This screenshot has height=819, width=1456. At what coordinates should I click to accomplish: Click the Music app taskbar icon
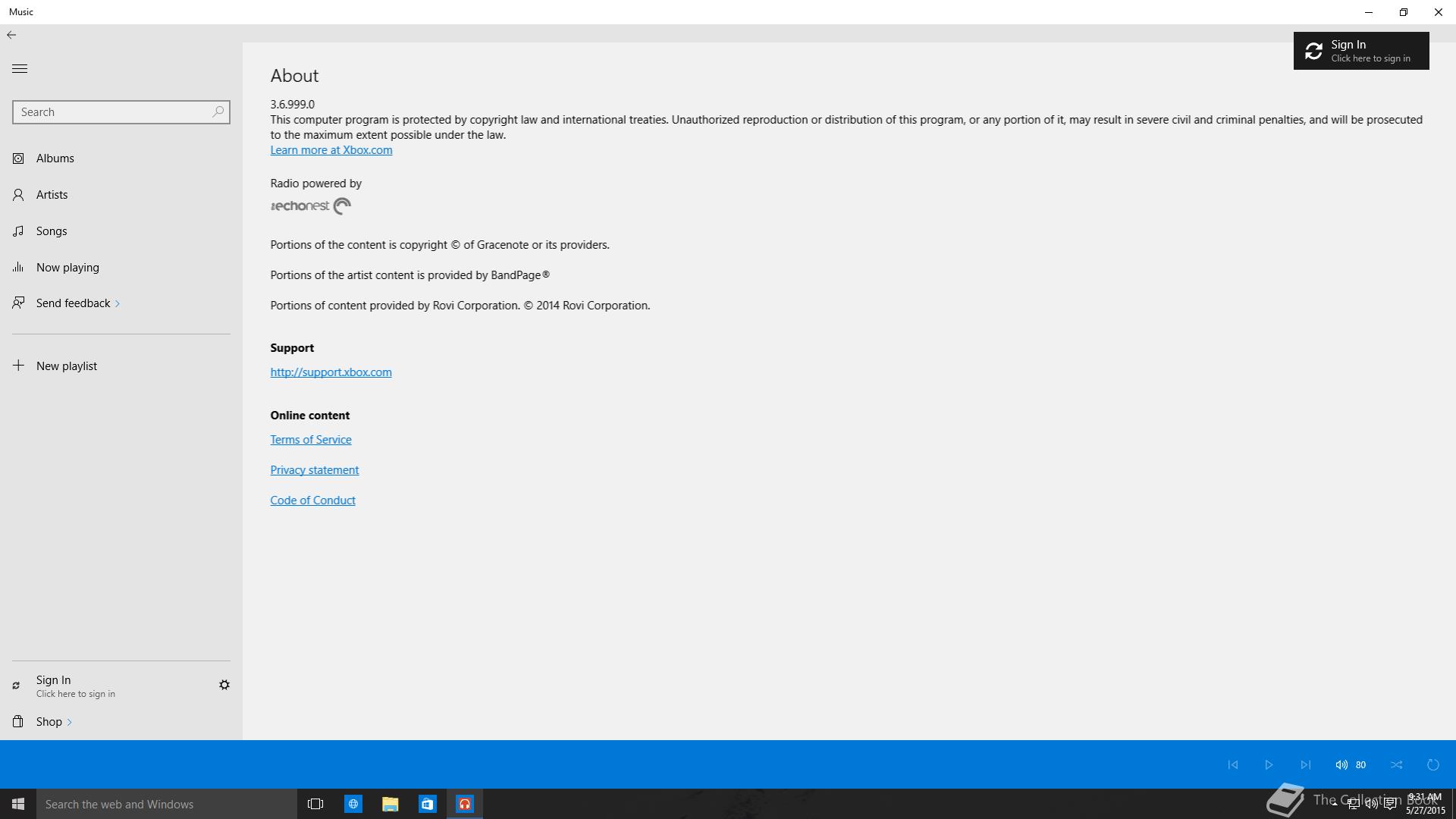(x=465, y=804)
